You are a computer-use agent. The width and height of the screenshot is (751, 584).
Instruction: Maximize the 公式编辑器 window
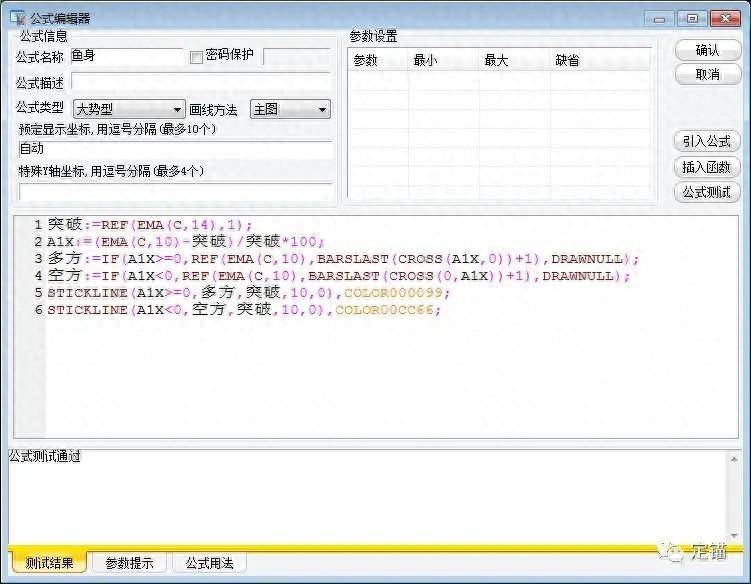692,19
